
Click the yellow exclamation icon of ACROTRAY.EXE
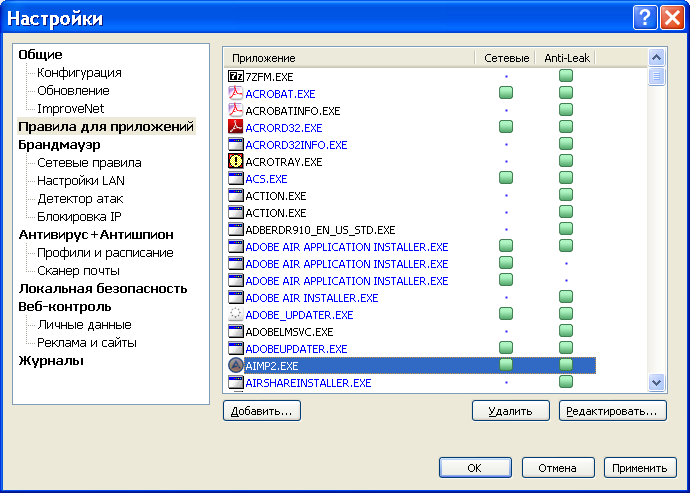tap(235, 162)
